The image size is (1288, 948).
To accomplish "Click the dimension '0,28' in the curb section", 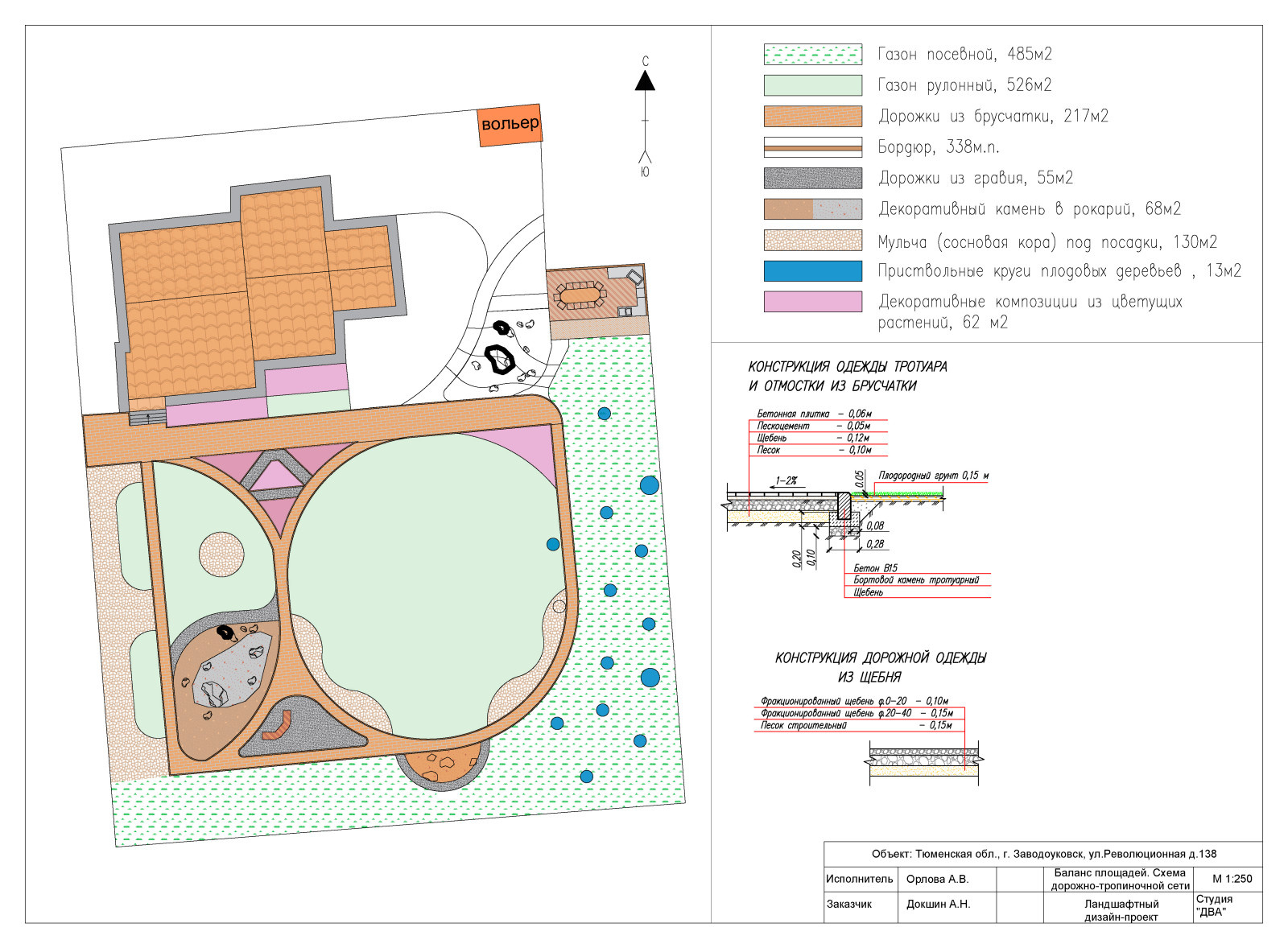I will tap(875, 545).
